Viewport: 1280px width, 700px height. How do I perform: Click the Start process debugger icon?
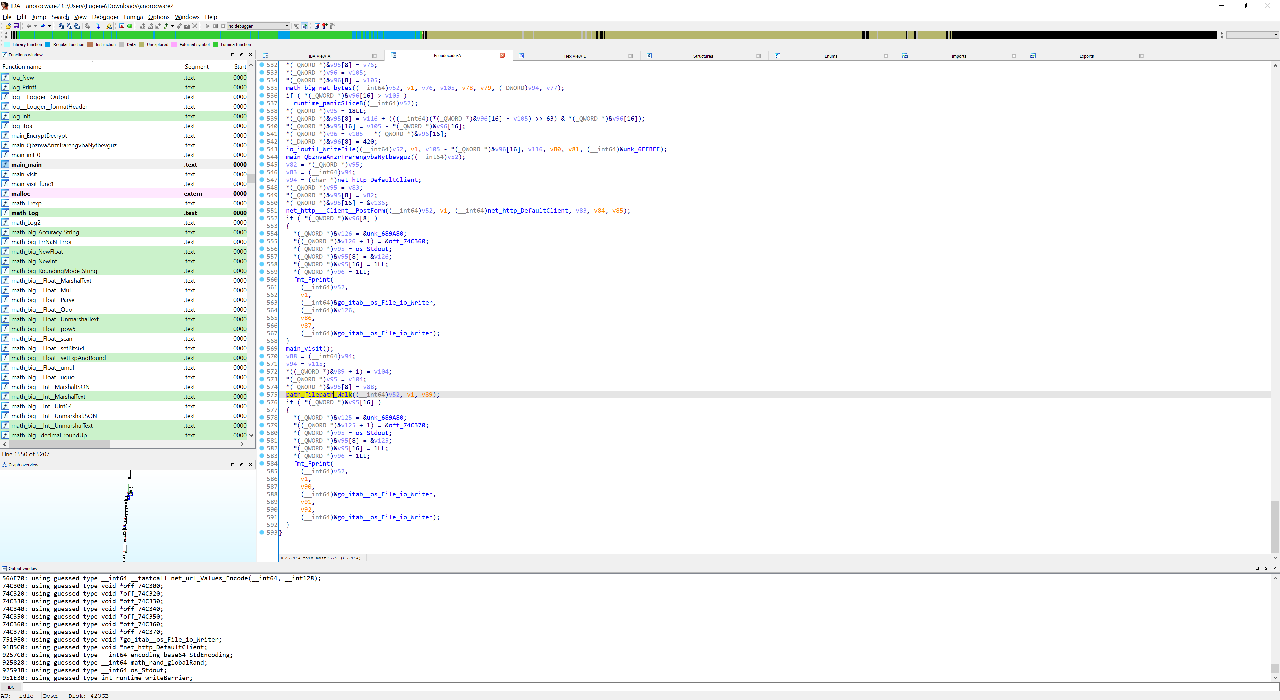coord(207,26)
